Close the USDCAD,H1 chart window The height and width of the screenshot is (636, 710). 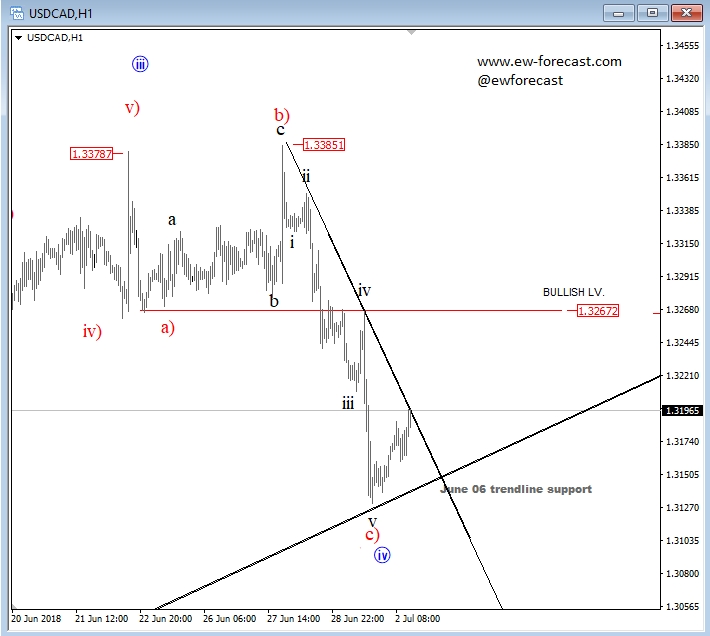[x=686, y=13]
